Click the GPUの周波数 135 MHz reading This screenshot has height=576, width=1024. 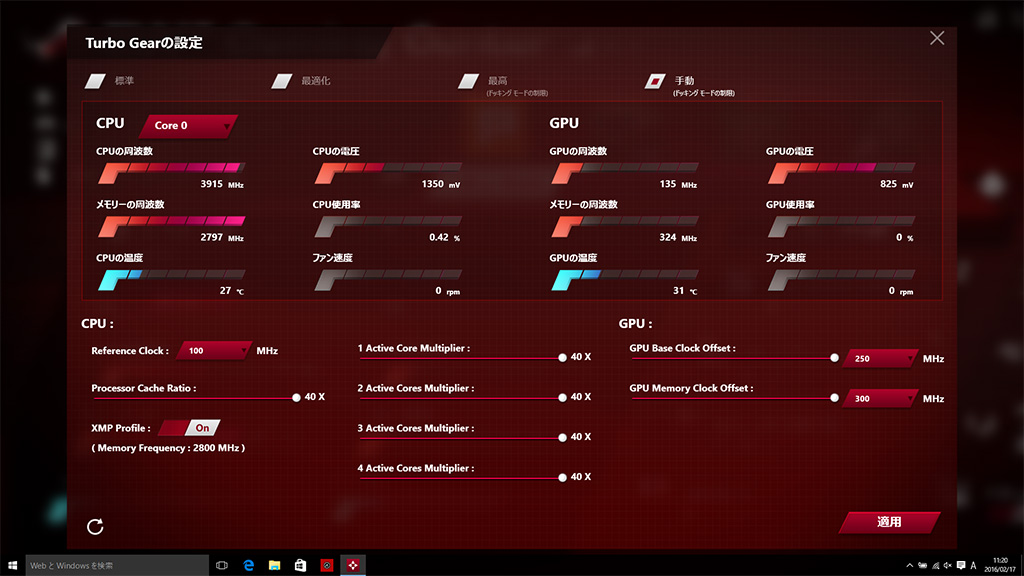coord(679,184)
